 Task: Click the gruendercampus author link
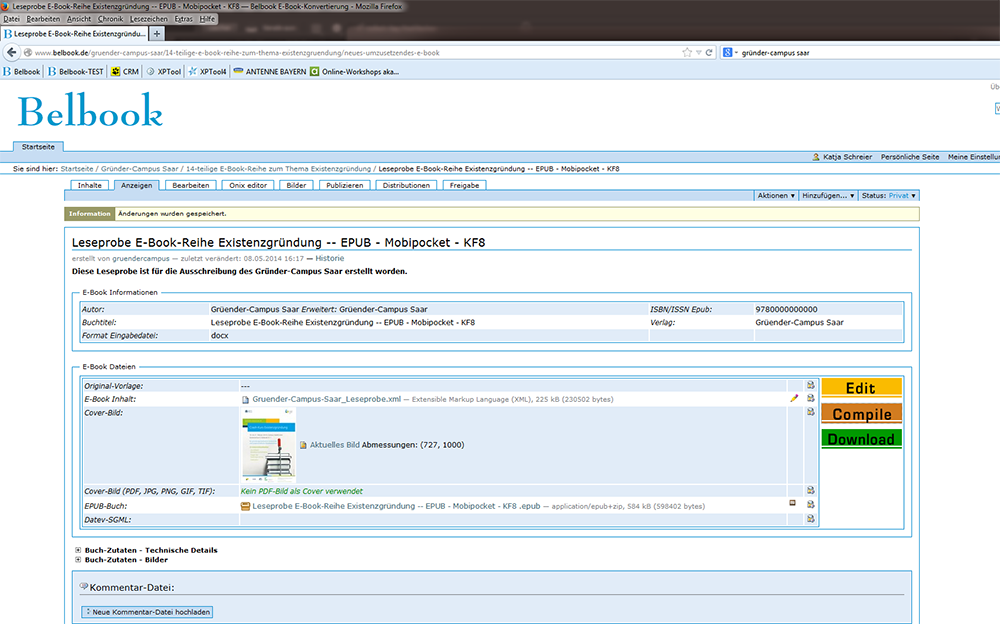[141, 258]
